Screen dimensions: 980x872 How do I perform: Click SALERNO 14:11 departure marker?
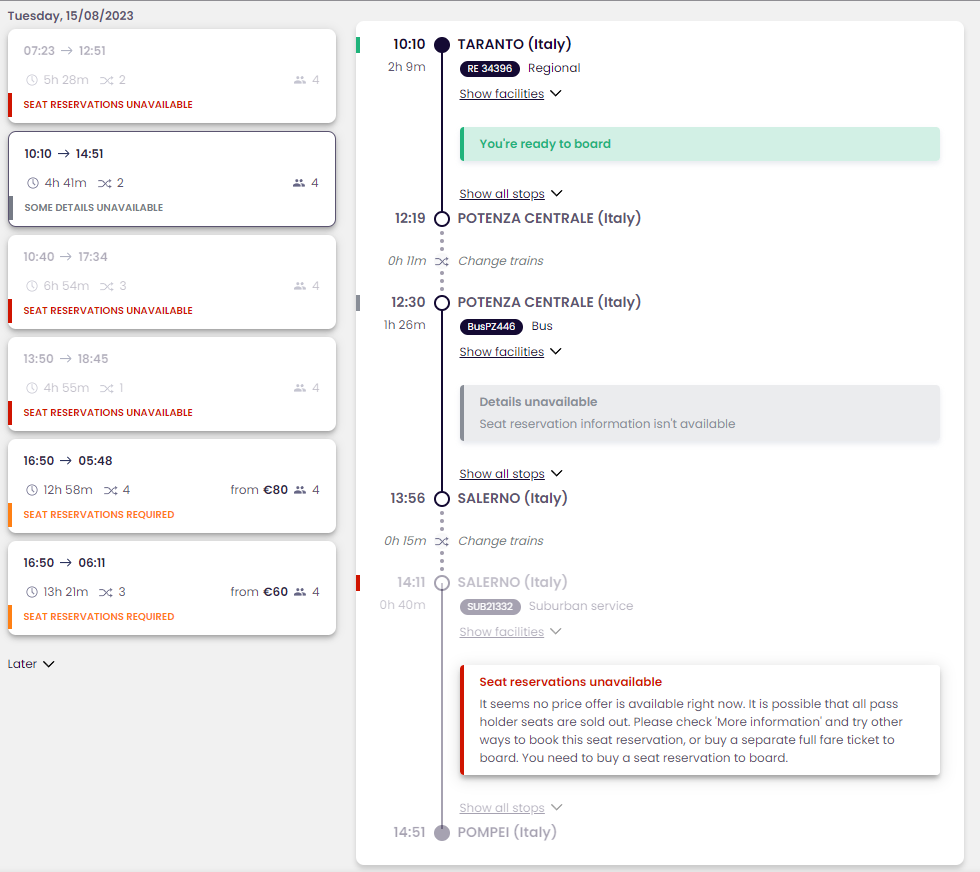coord(442,583)
